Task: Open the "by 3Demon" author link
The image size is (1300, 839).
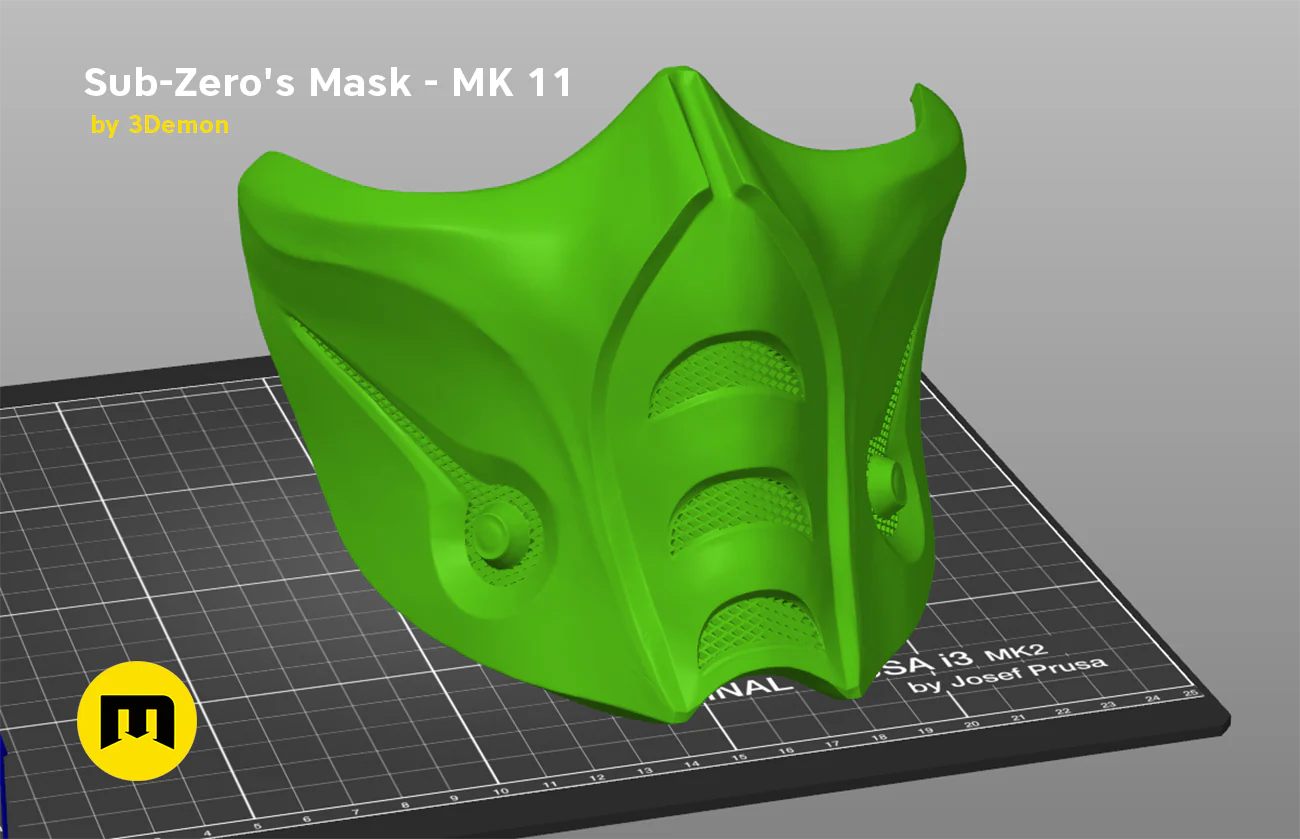Action: click(x=160, y=125)
